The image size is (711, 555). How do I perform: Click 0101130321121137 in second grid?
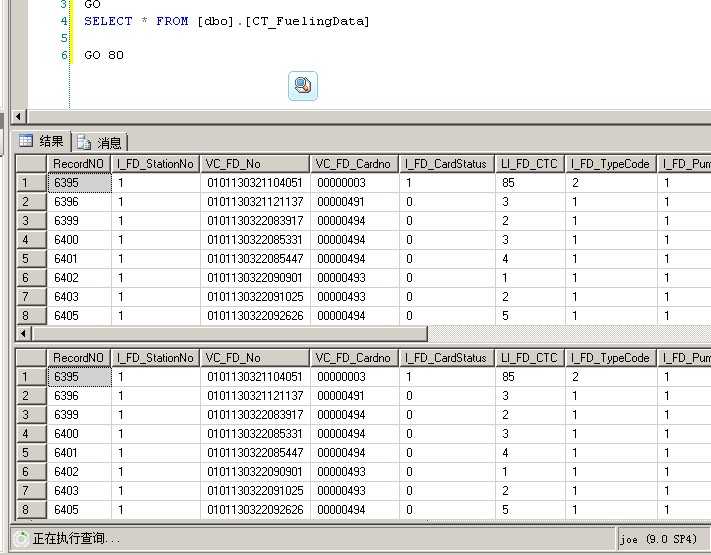coord(255,396)
